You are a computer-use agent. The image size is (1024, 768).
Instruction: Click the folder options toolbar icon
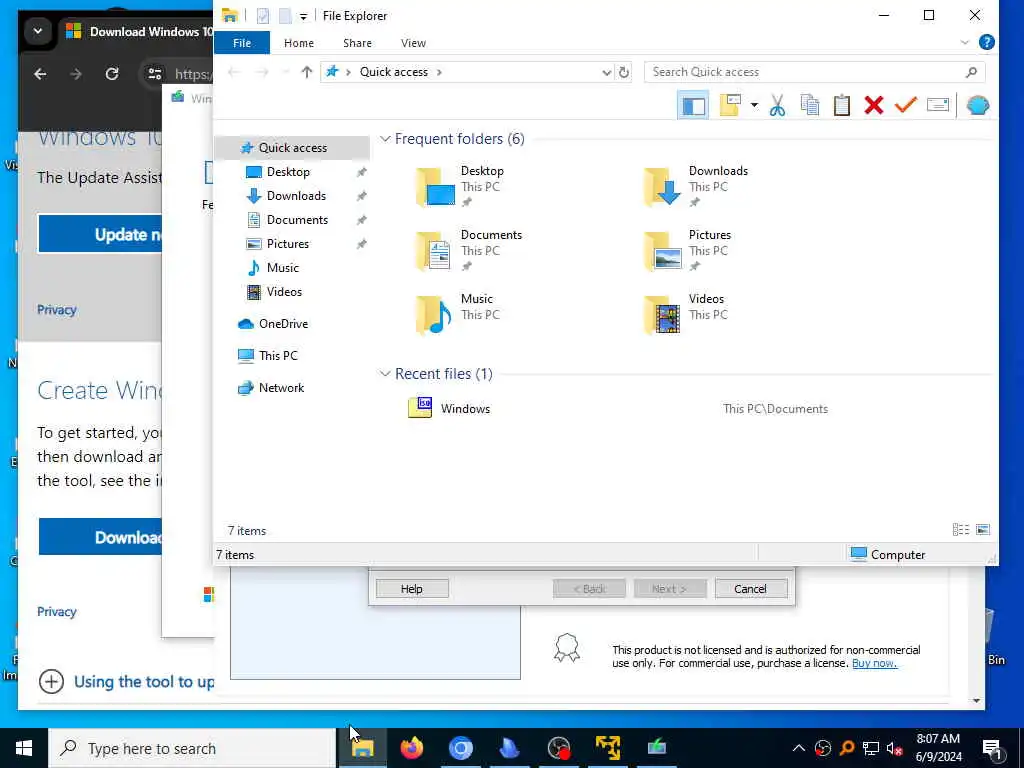(730, 106)
